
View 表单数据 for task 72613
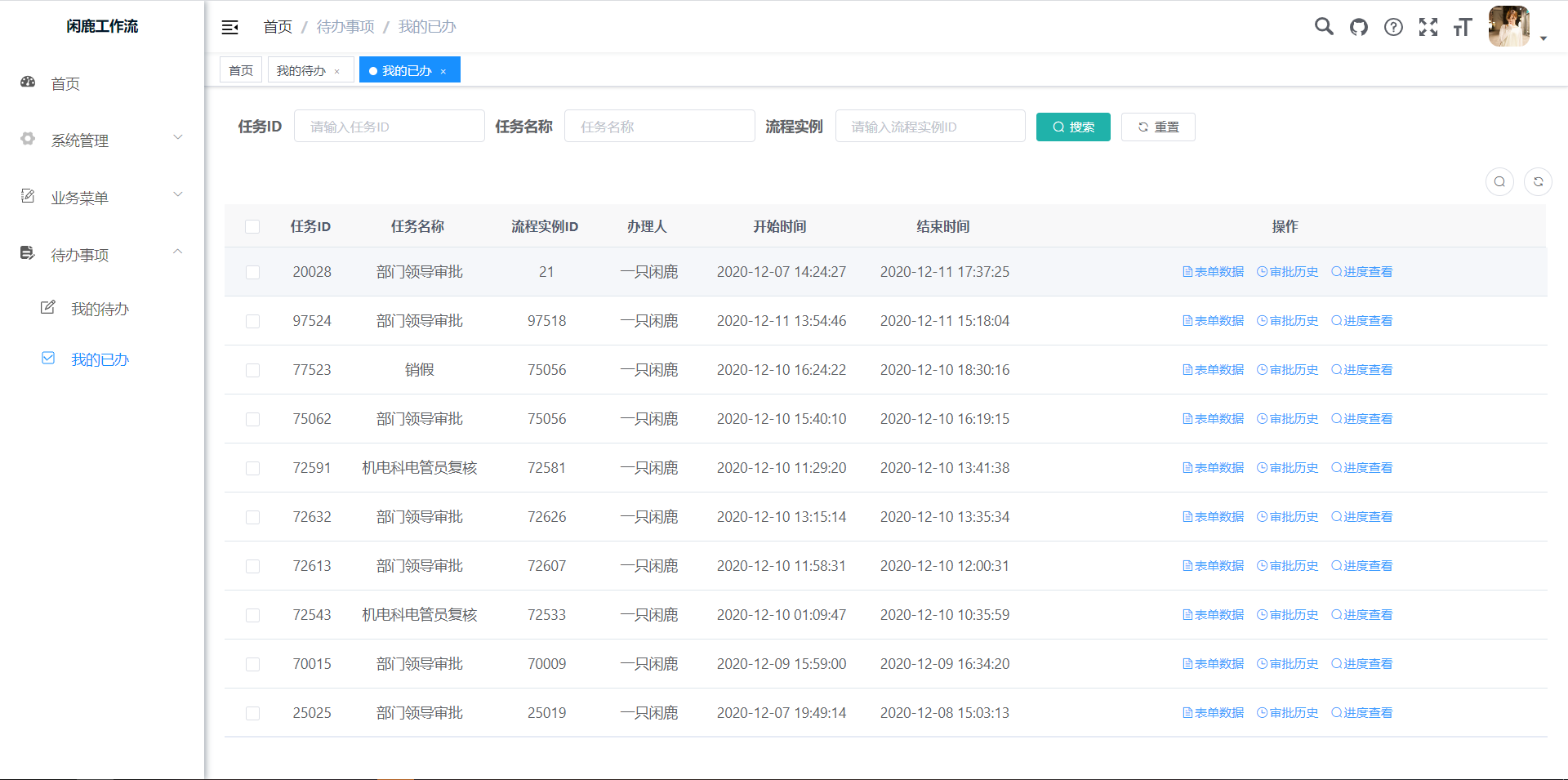click(1213, 566)
